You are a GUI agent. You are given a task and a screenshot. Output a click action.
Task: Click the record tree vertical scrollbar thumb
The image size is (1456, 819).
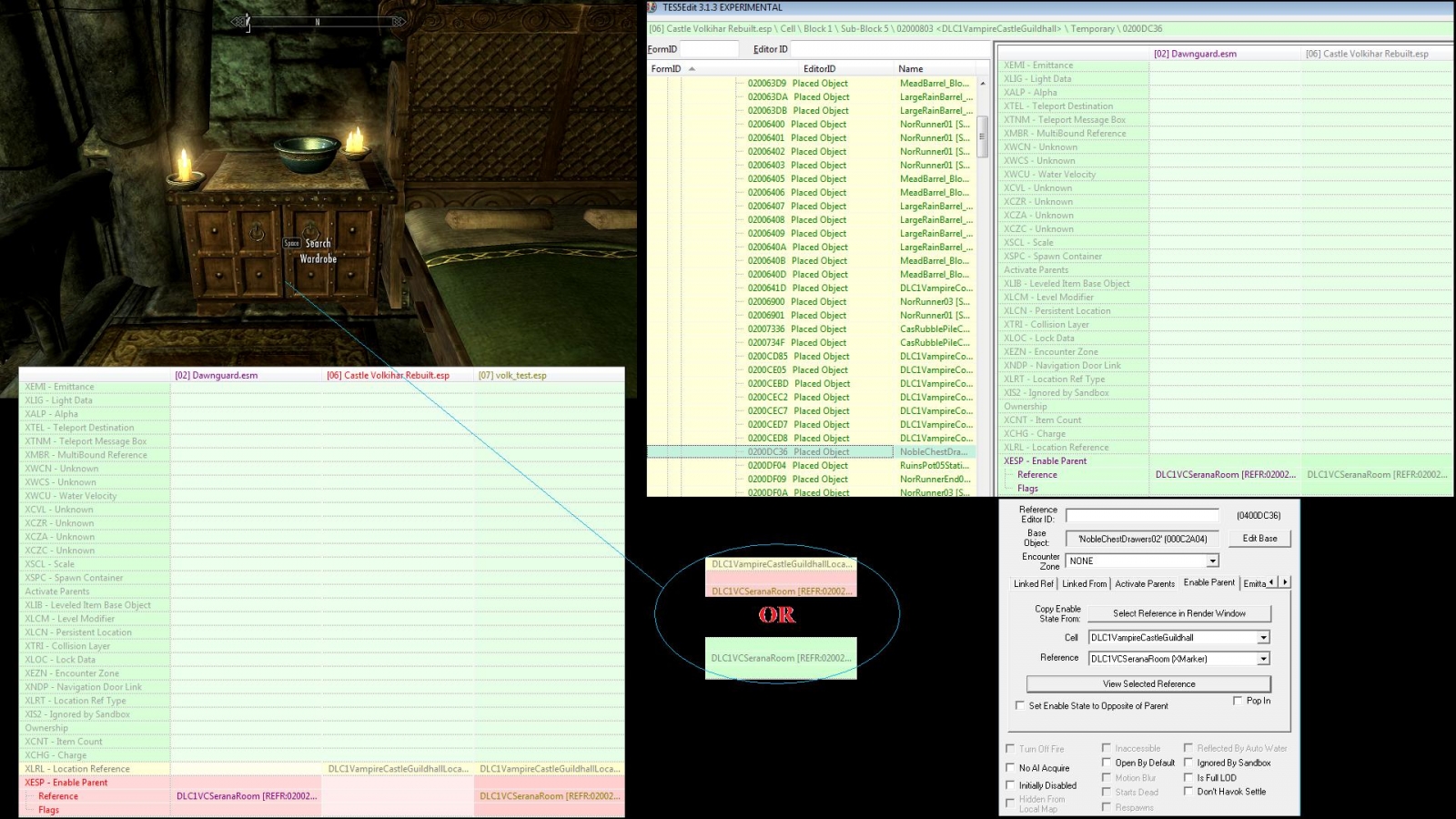(x=983, y=135)
